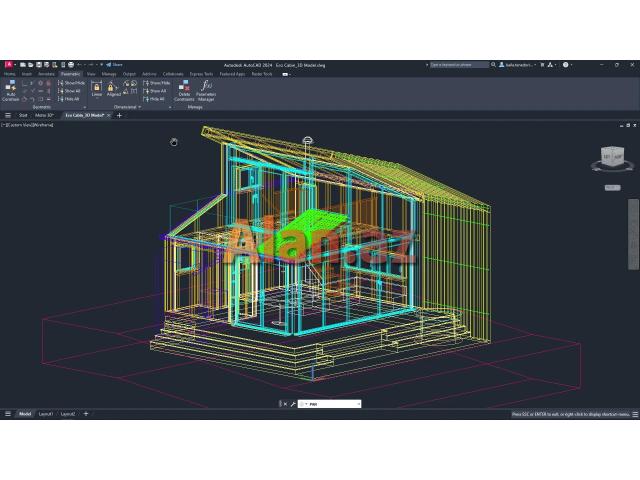640x480 pixels.
Task: Open the signed-in user account dropdown
Action: click(x=518, y=64)
